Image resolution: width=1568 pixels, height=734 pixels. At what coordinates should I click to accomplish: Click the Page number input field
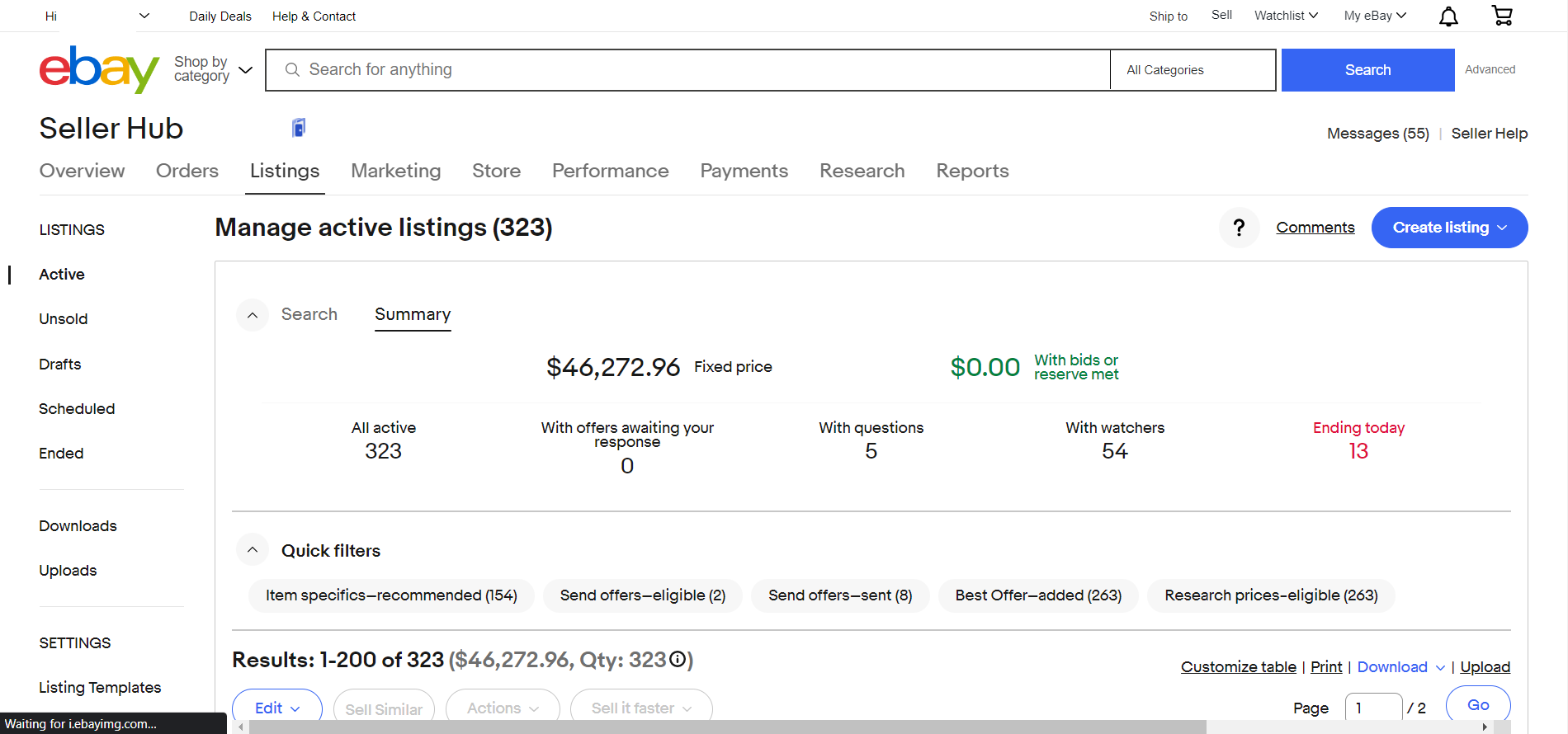pos(1373,707)
